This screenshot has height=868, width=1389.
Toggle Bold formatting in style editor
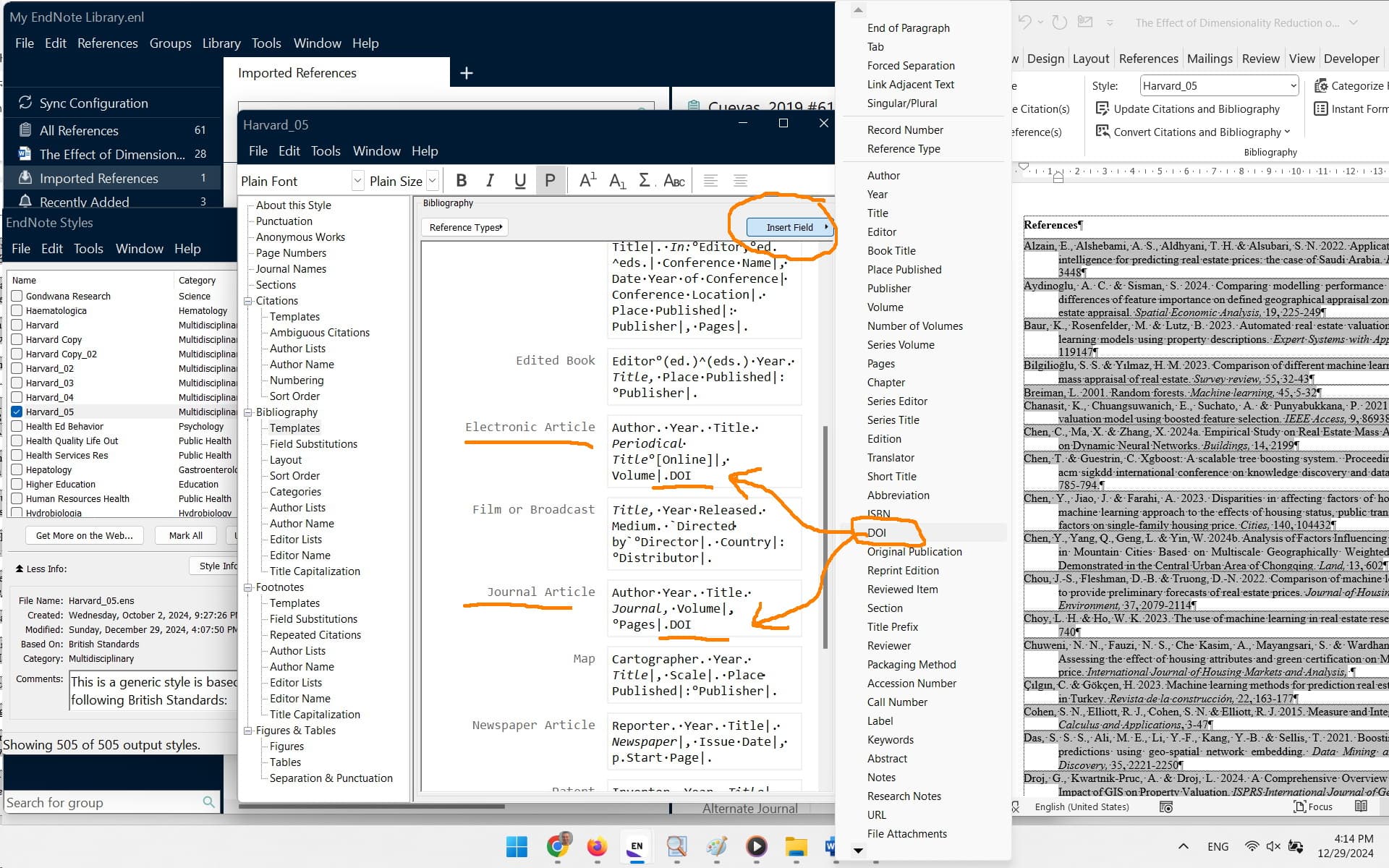[x=462, y=181]
